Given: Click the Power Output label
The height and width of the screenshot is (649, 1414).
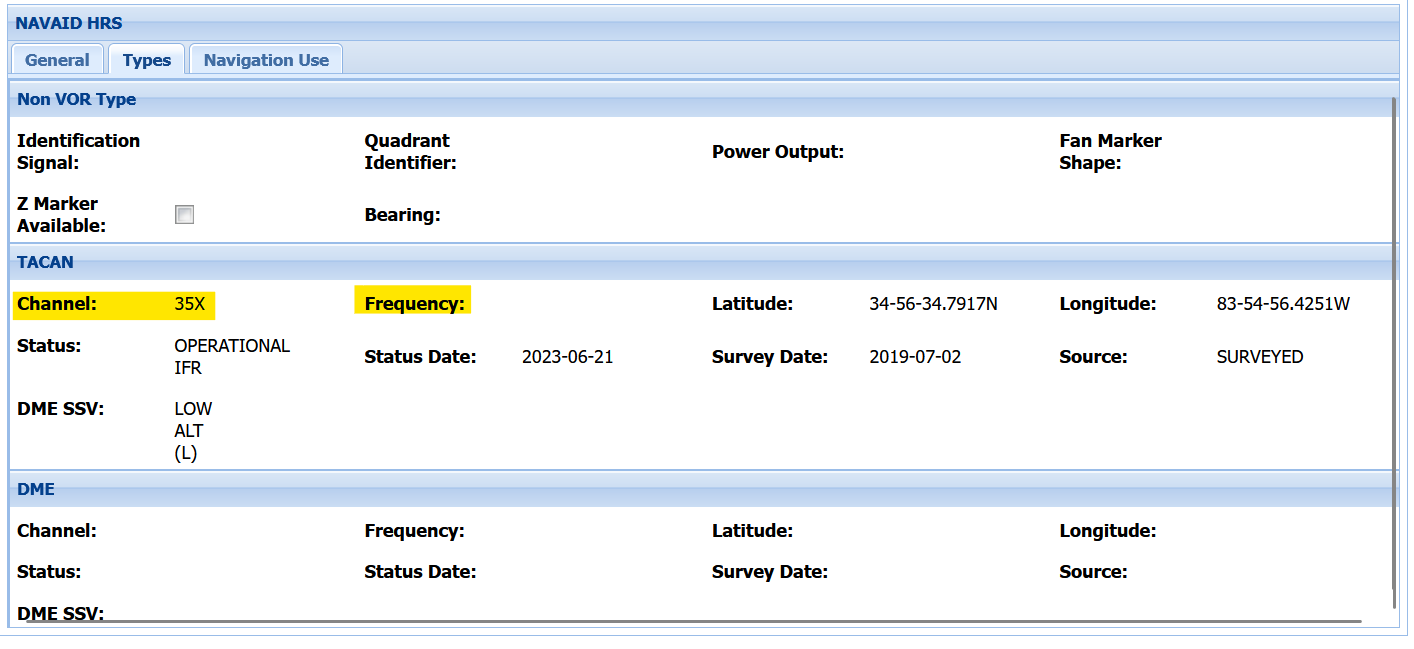Looking at the screenshot, I should pos(778,152).
